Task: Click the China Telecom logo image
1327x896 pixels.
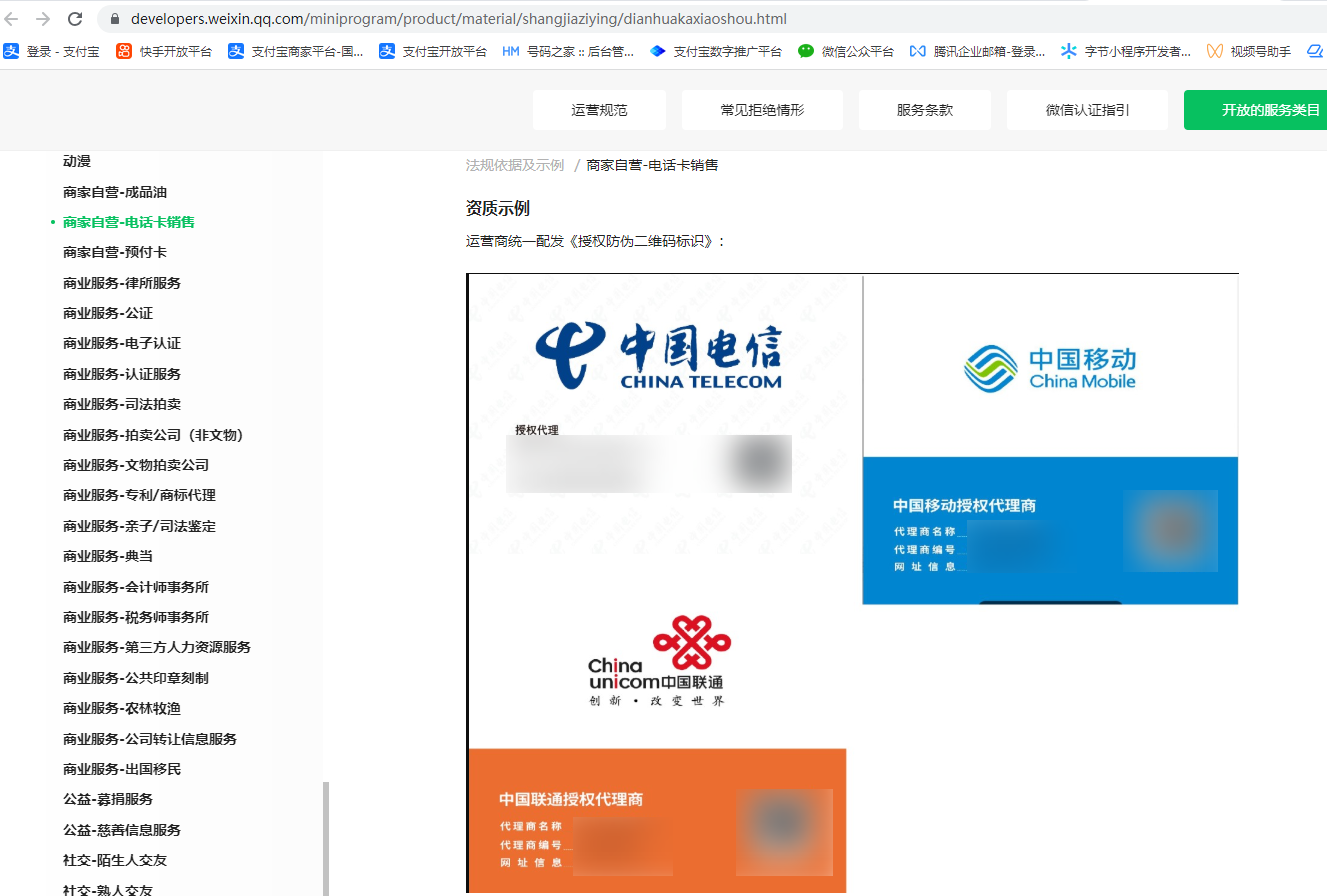Action: (658, 355)
